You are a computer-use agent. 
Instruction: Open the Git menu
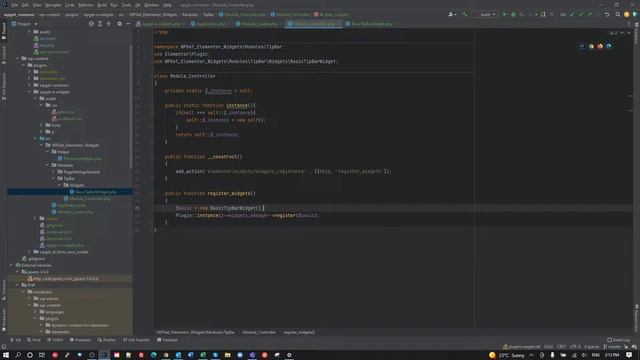(138, 5)
